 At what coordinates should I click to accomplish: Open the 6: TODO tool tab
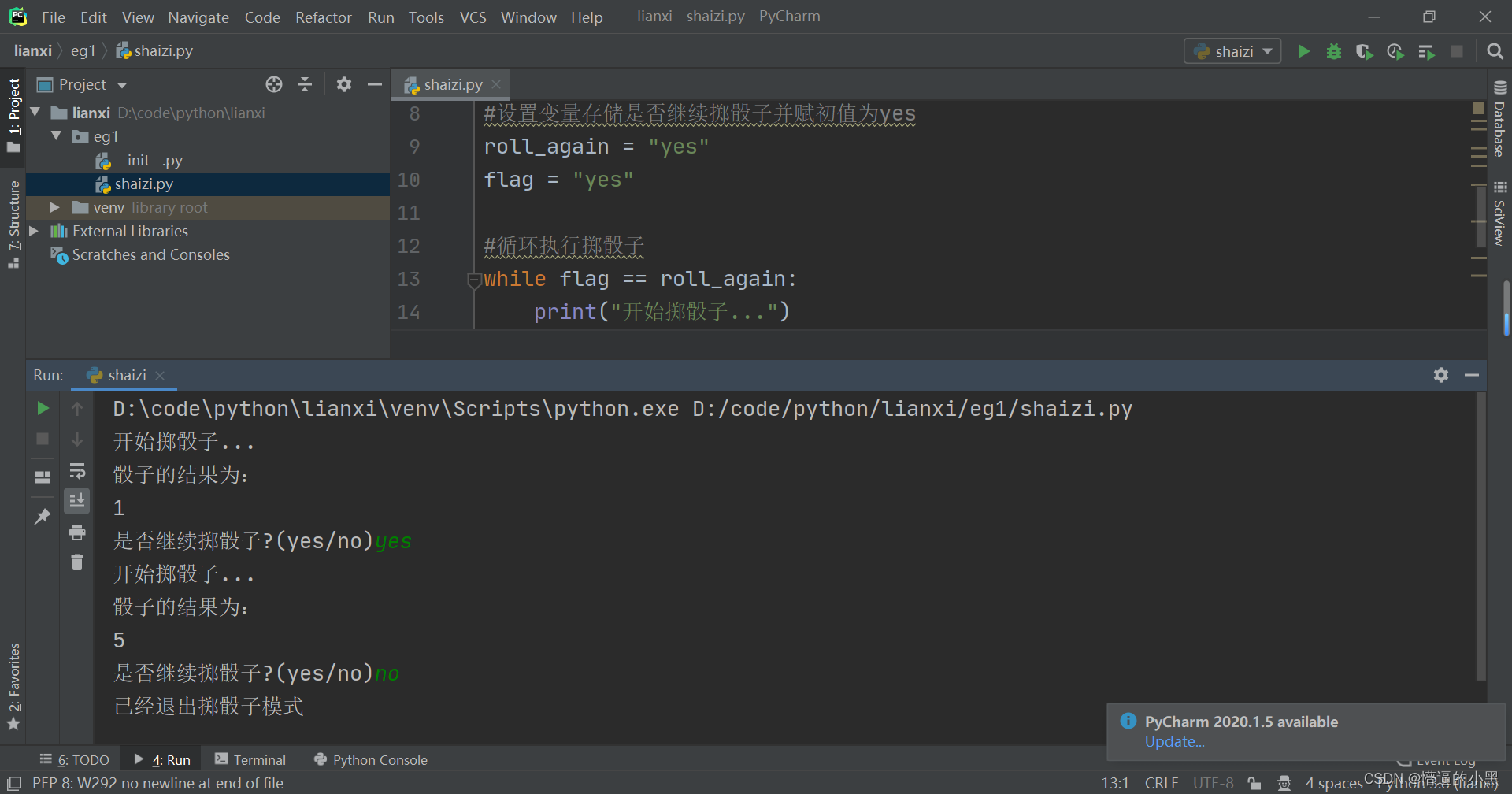click(x=75, y=759)
